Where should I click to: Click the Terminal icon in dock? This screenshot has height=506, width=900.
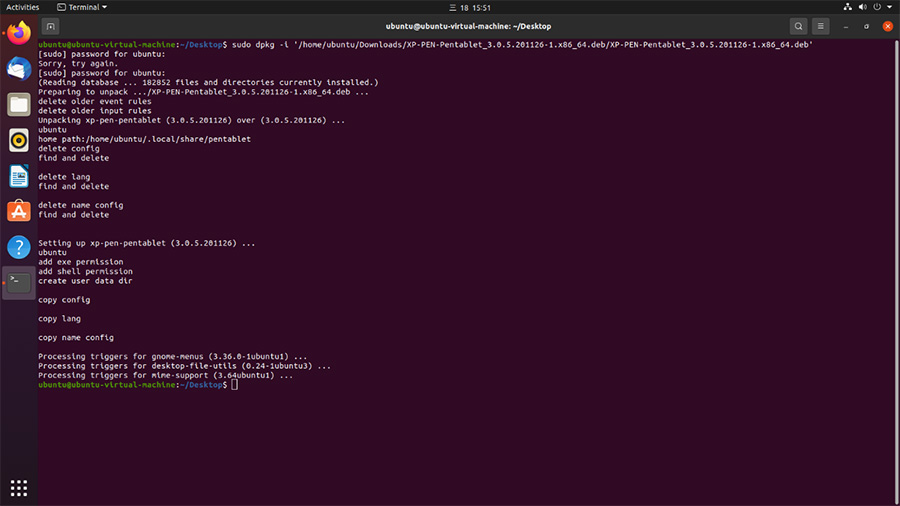tap(18, 283)
